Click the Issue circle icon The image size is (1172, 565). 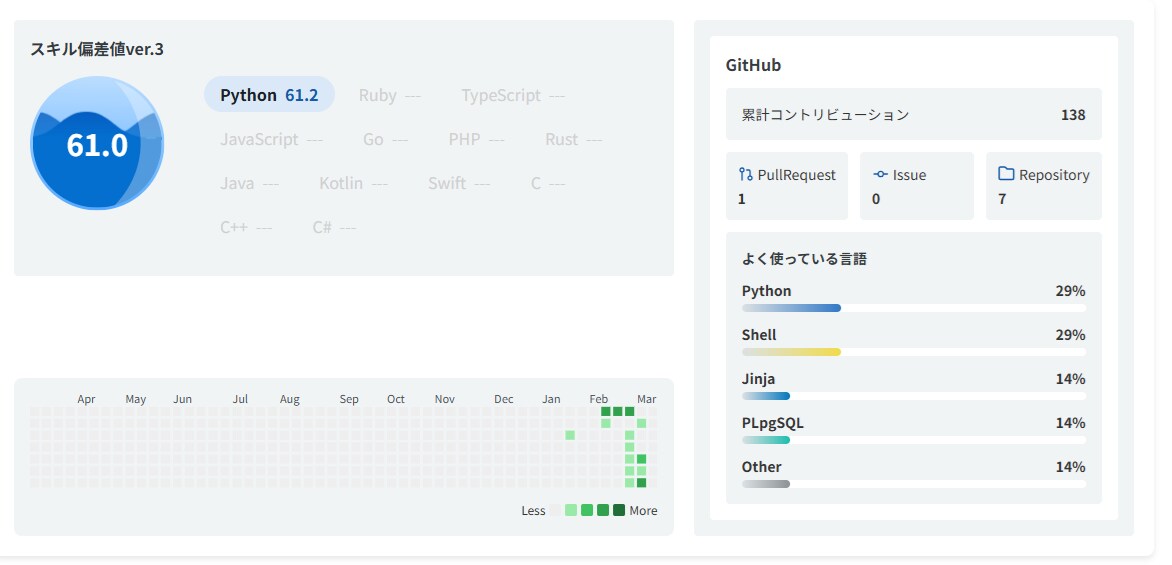[880, 174]
